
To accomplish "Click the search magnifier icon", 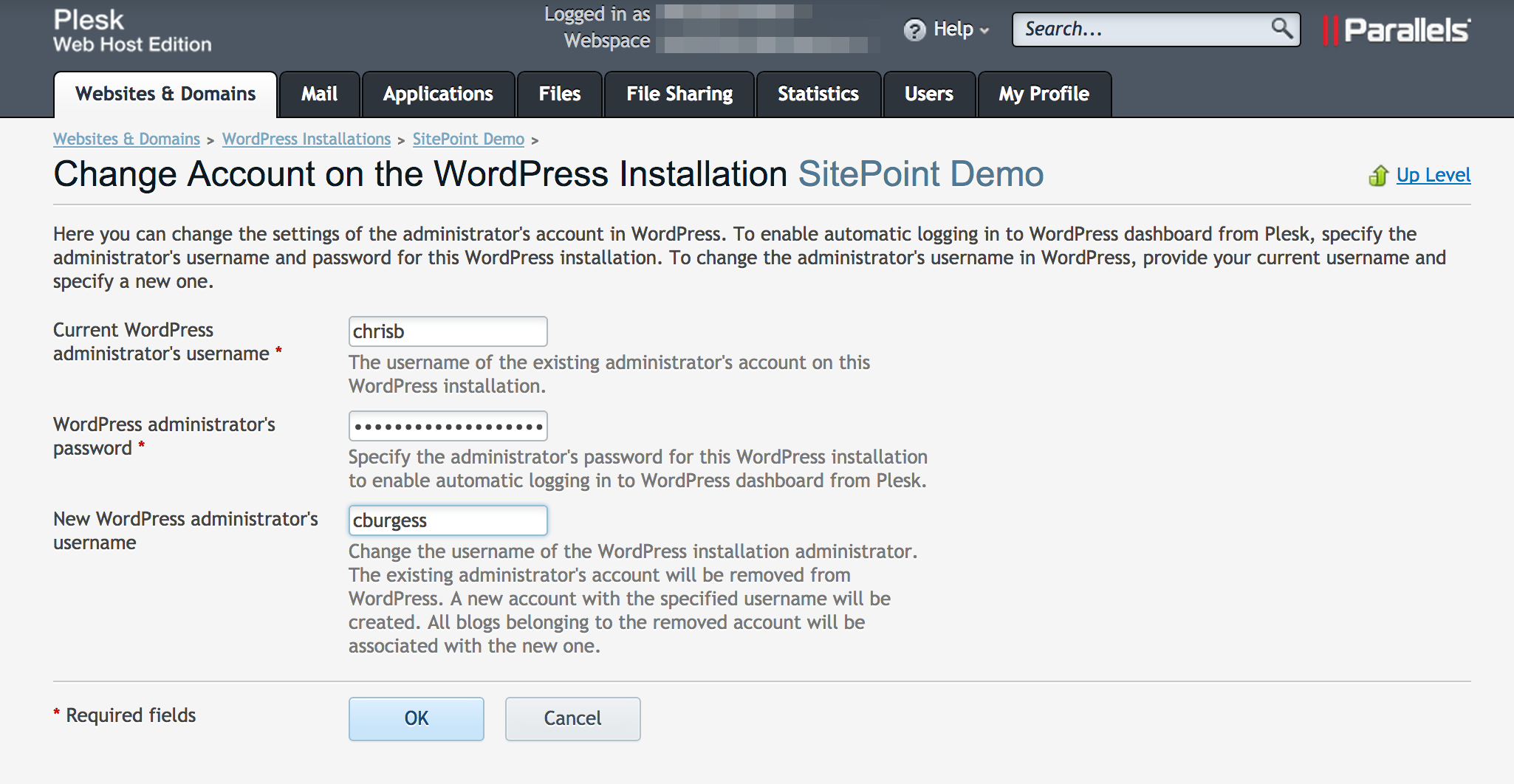I will 1282,29.
